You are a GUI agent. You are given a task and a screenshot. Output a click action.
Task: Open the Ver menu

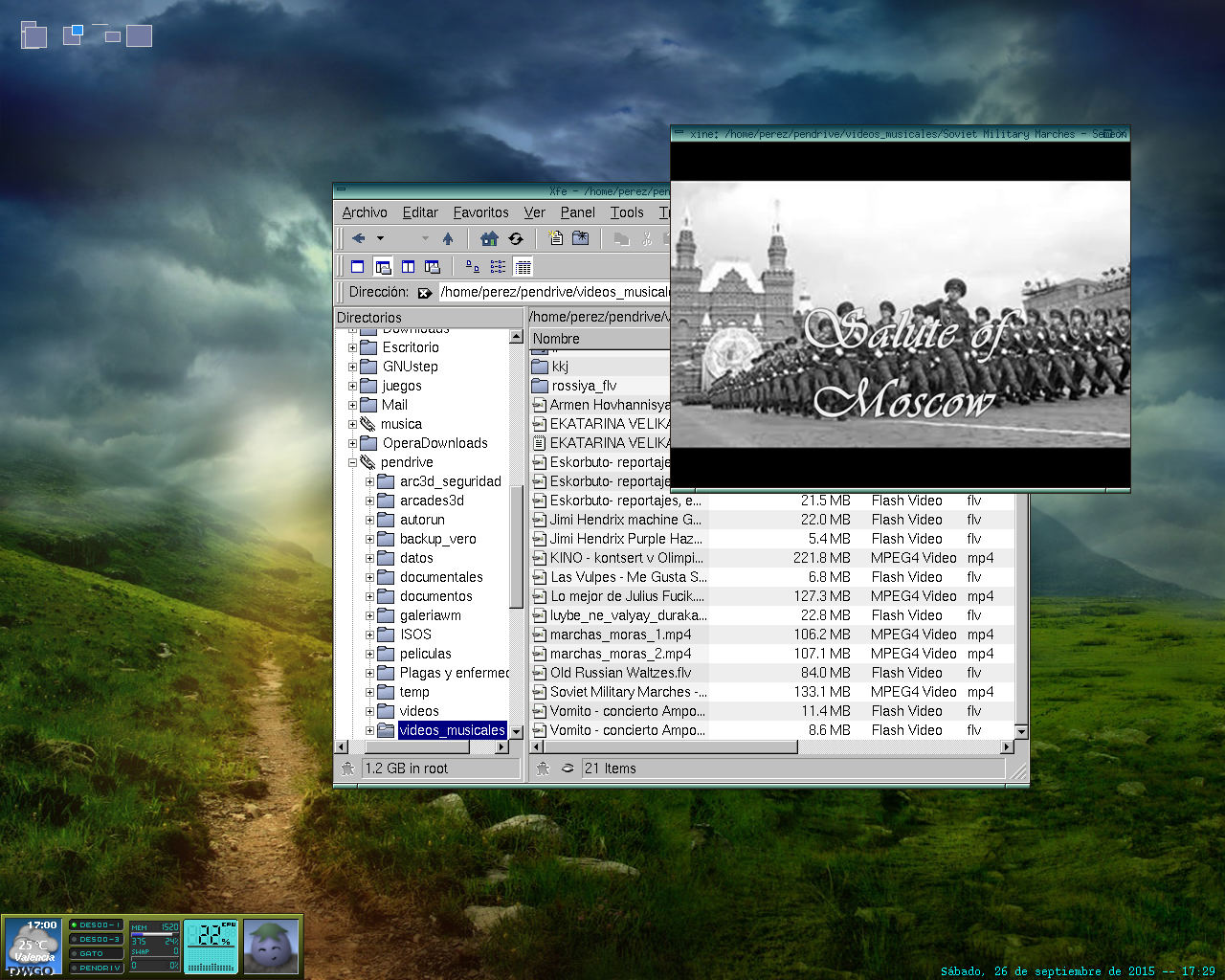(535, 212)
